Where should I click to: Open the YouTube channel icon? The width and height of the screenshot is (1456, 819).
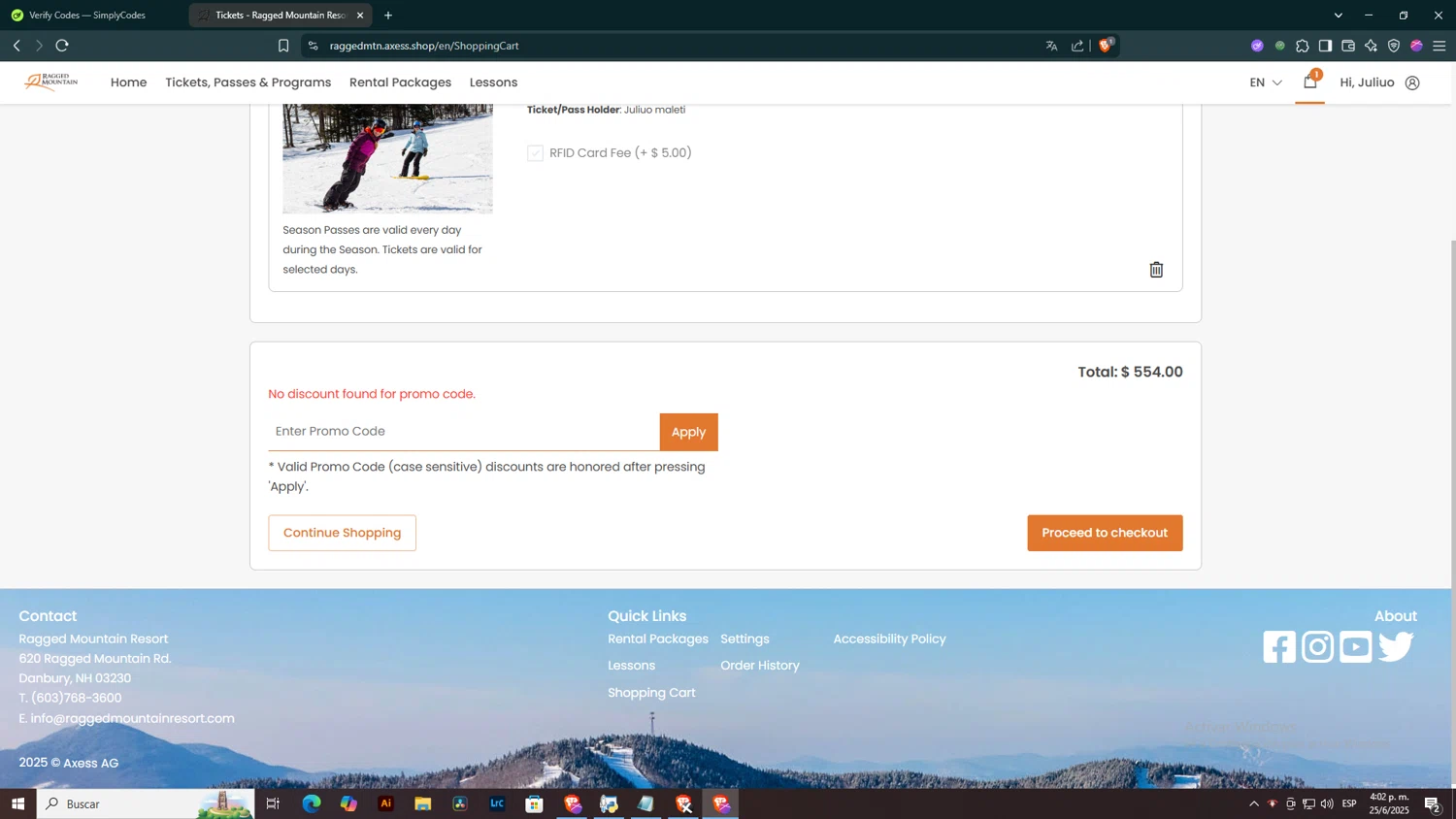(x=1356, y=646)
